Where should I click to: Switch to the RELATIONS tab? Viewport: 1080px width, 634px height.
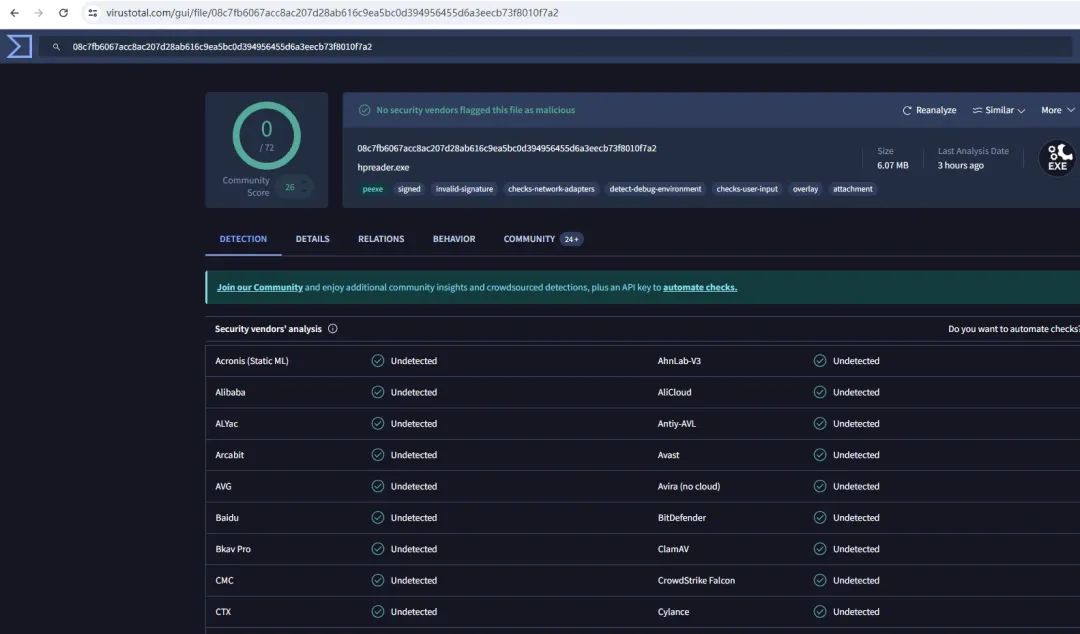[381, 239]
